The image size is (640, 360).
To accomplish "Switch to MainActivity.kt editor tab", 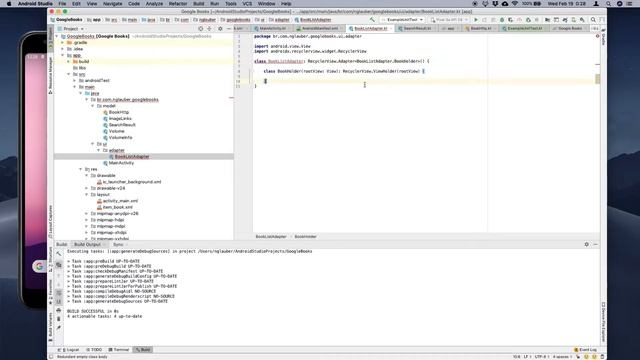I will pos(272,29).
